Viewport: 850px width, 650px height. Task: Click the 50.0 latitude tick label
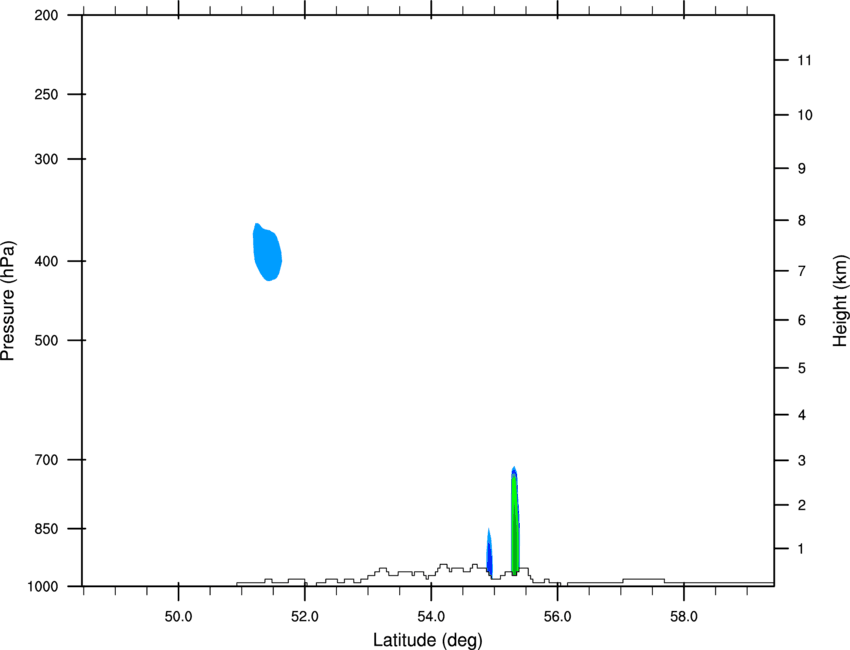(178, 617)
